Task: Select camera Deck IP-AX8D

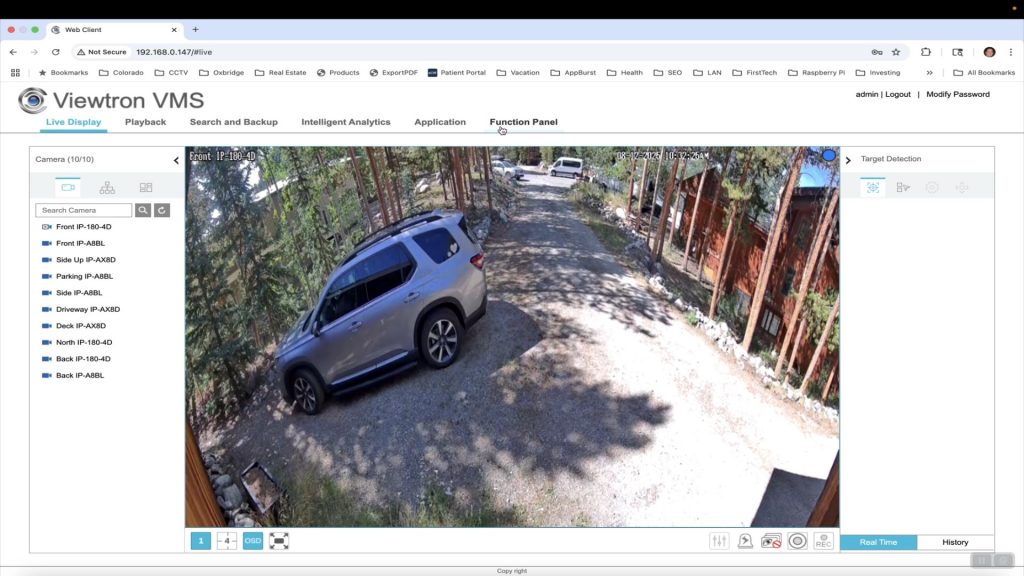Action: (x=81, y=326)
